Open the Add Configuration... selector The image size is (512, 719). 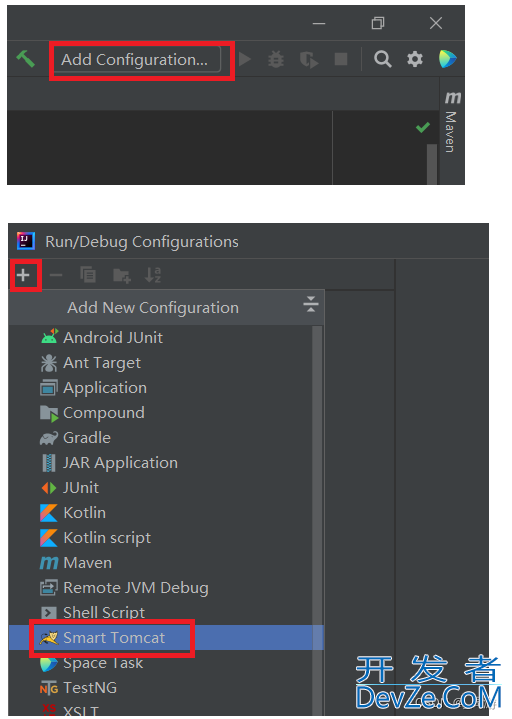point(137,60)
